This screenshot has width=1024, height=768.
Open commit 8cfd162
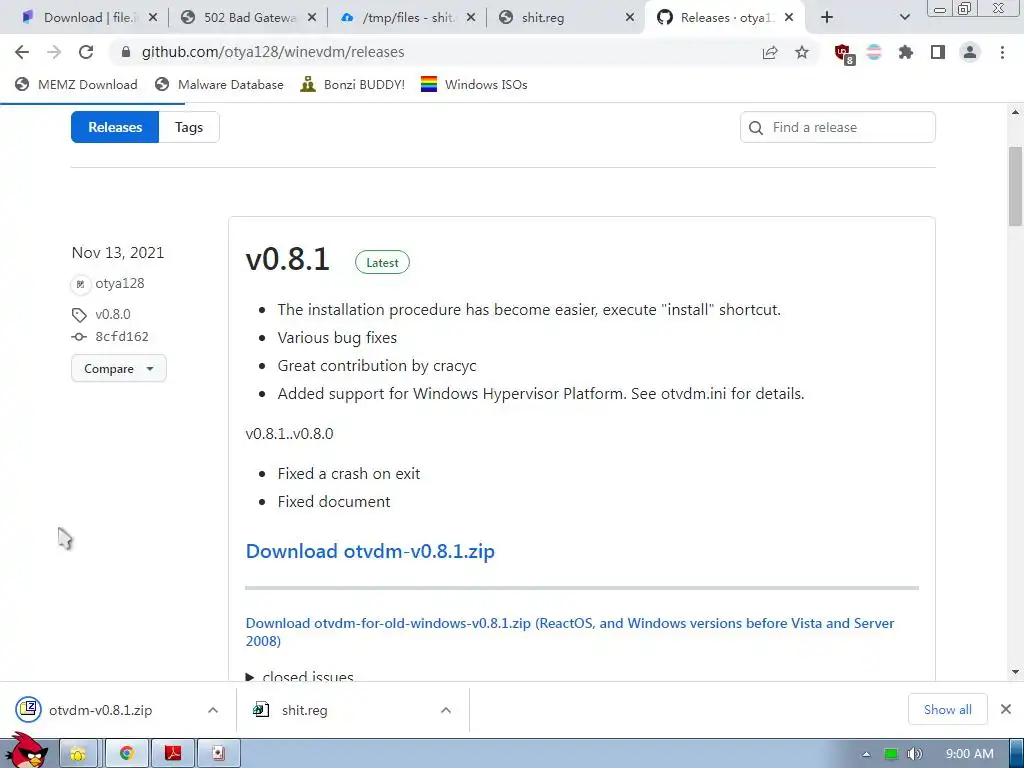[122, 336]
